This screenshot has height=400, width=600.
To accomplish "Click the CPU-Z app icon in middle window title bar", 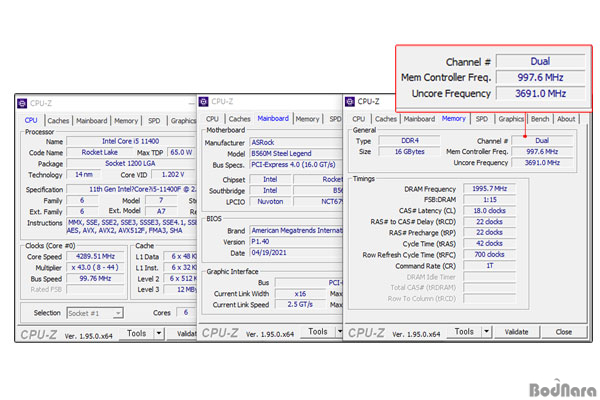I will click(204, 102).
